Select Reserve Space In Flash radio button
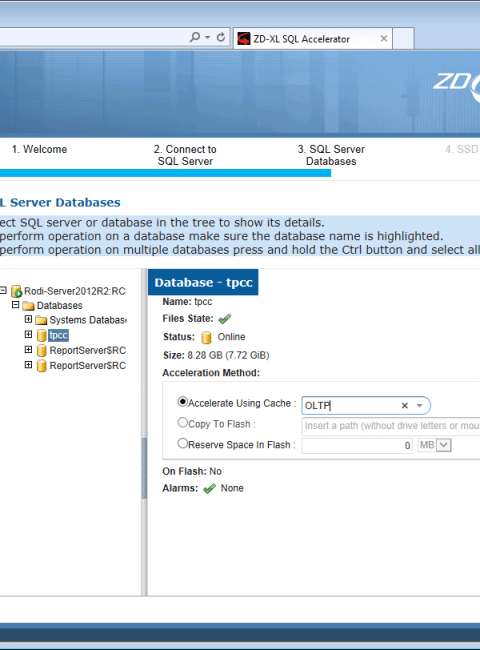480x650 pixels. click(x=182, y=443)
